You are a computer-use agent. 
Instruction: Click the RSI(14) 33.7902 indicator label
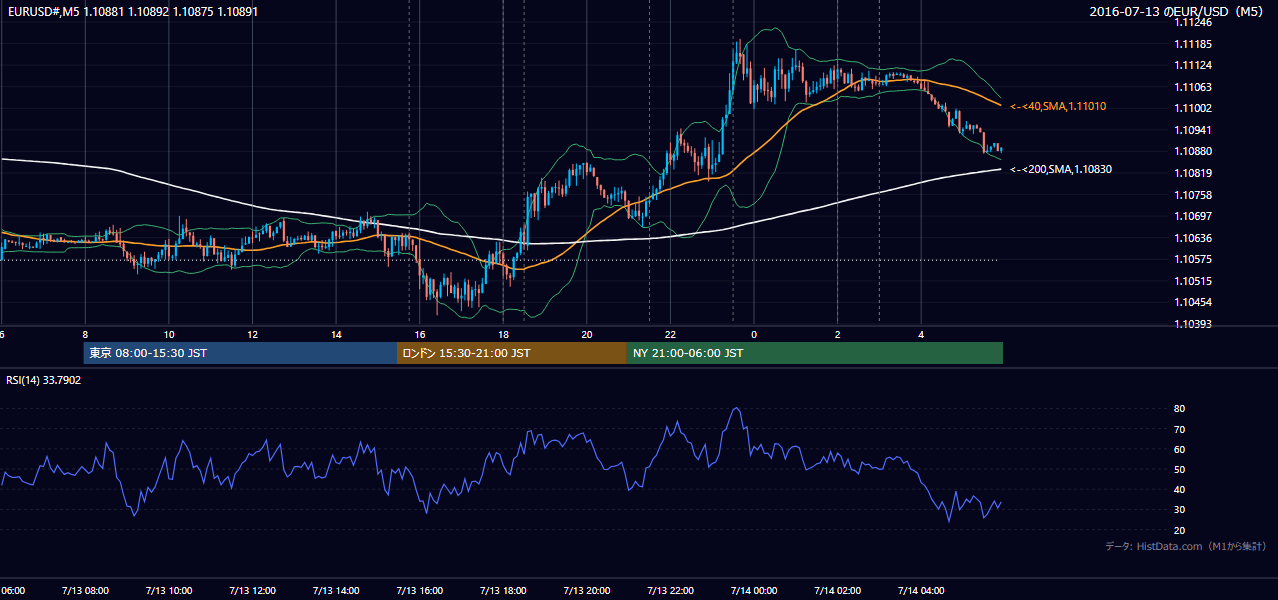44,380
